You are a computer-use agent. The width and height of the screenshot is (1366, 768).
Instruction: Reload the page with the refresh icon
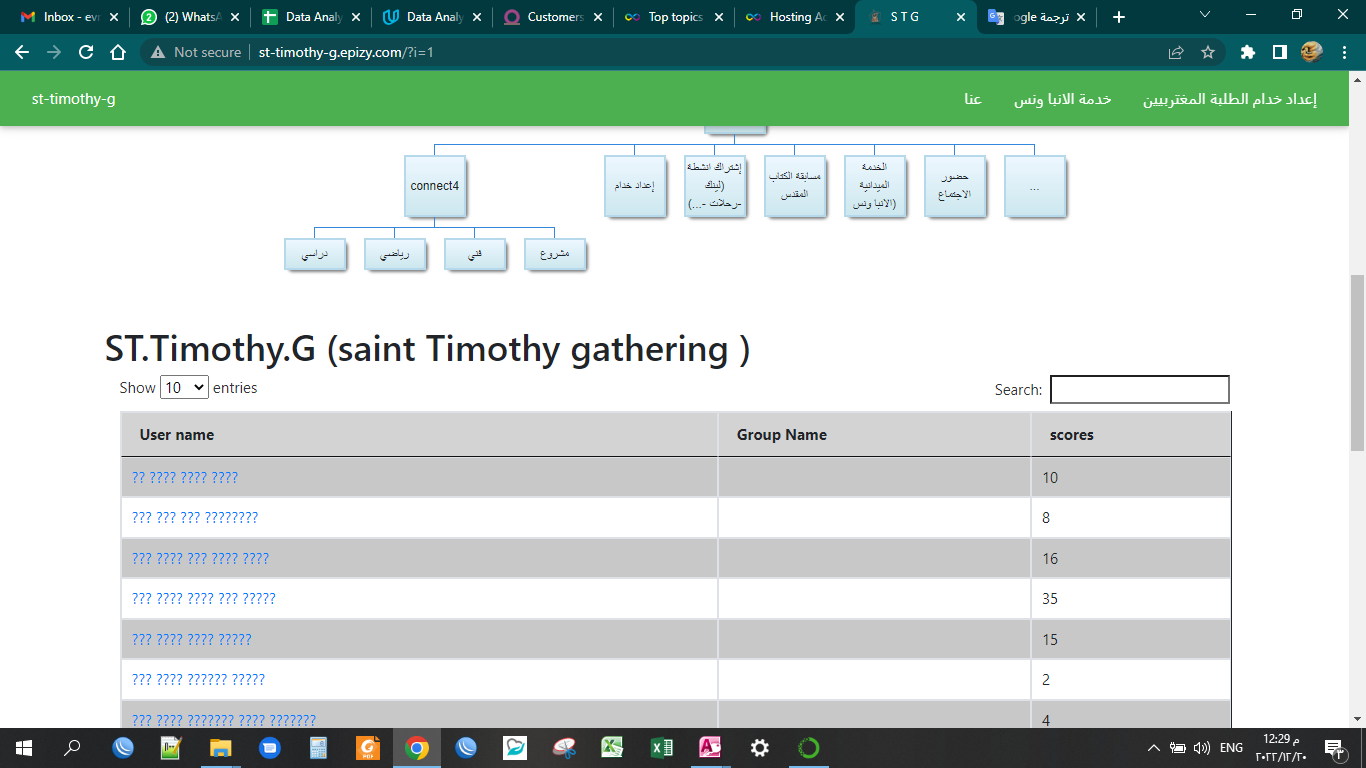(x=86, y=52)
